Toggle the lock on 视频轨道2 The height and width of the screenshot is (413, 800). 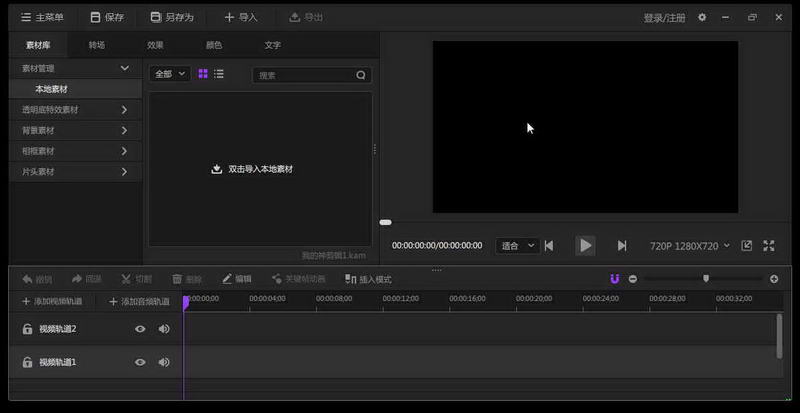click(27, 329)
